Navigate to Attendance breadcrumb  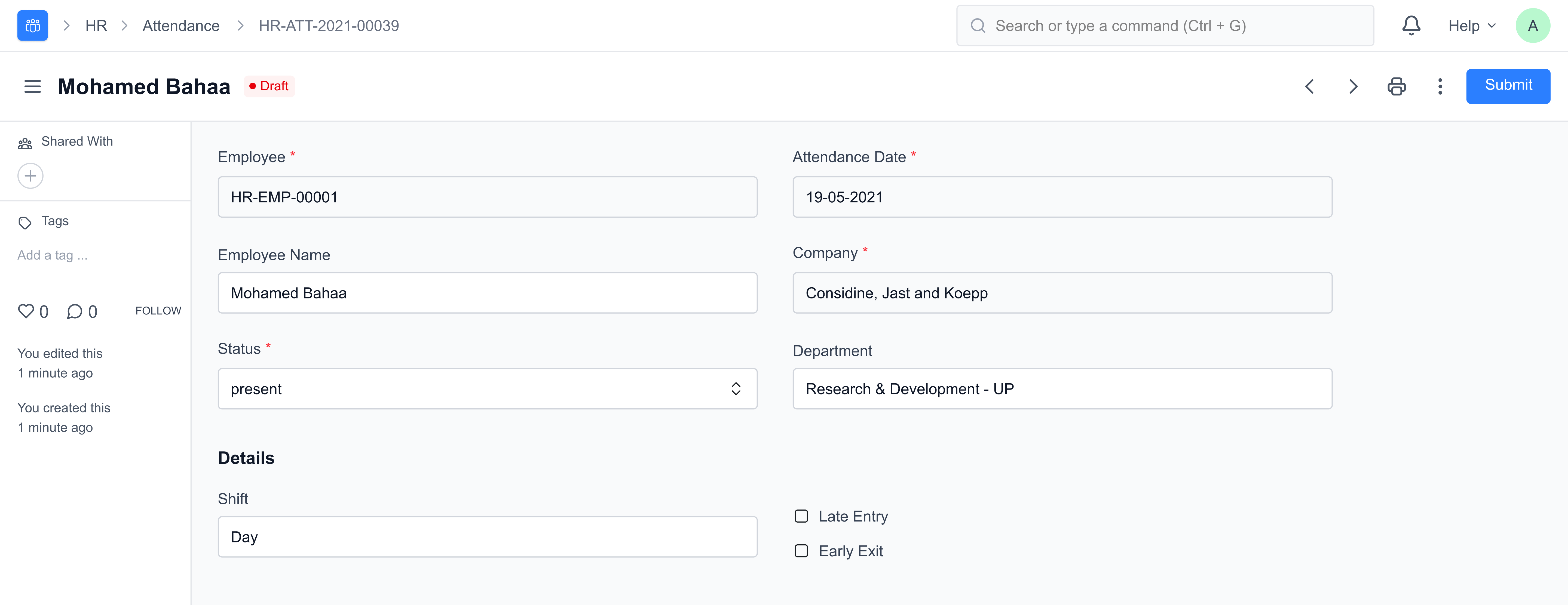pos(181,26)
